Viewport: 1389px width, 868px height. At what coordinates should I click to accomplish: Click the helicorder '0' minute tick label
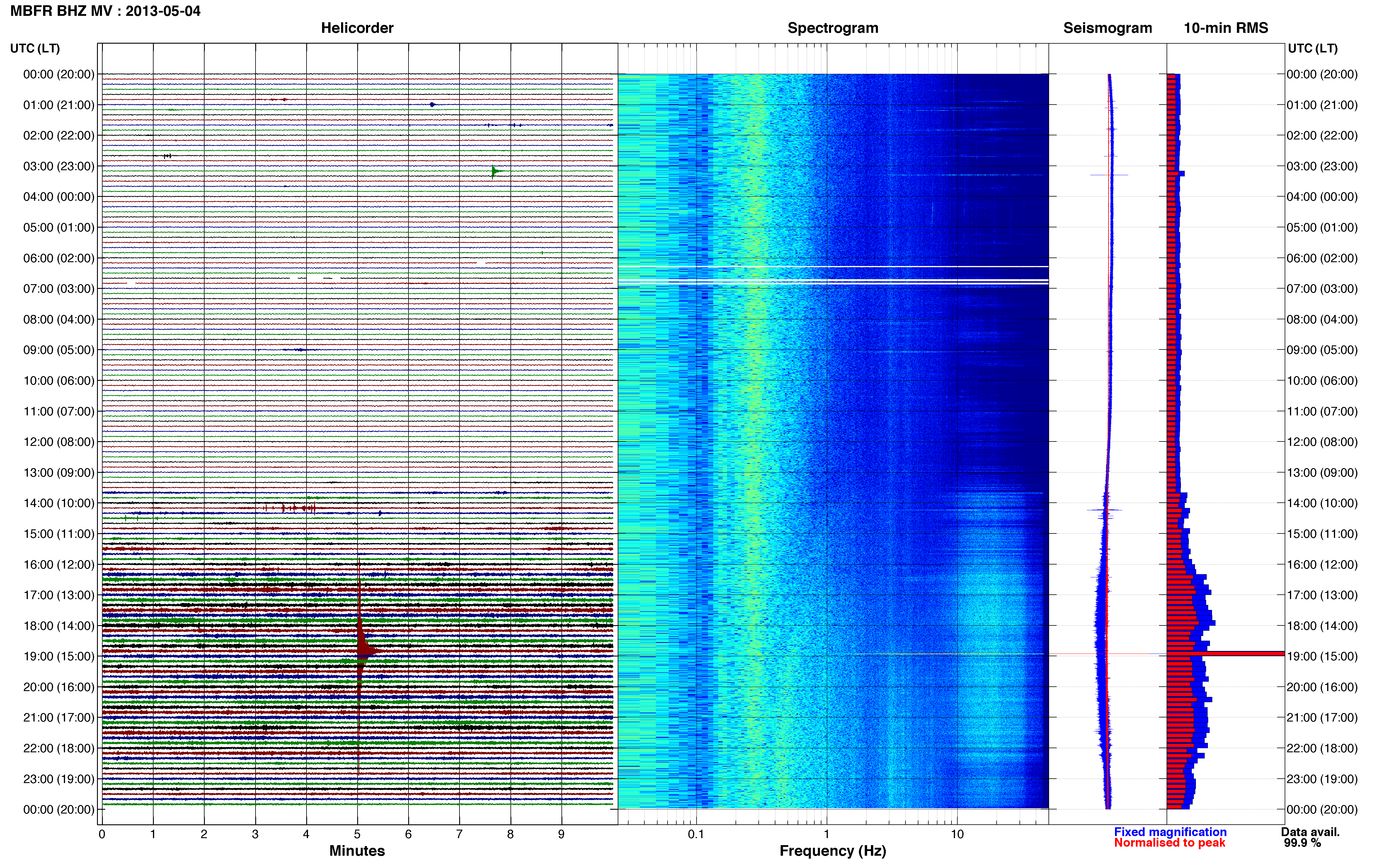pos(102,834)
